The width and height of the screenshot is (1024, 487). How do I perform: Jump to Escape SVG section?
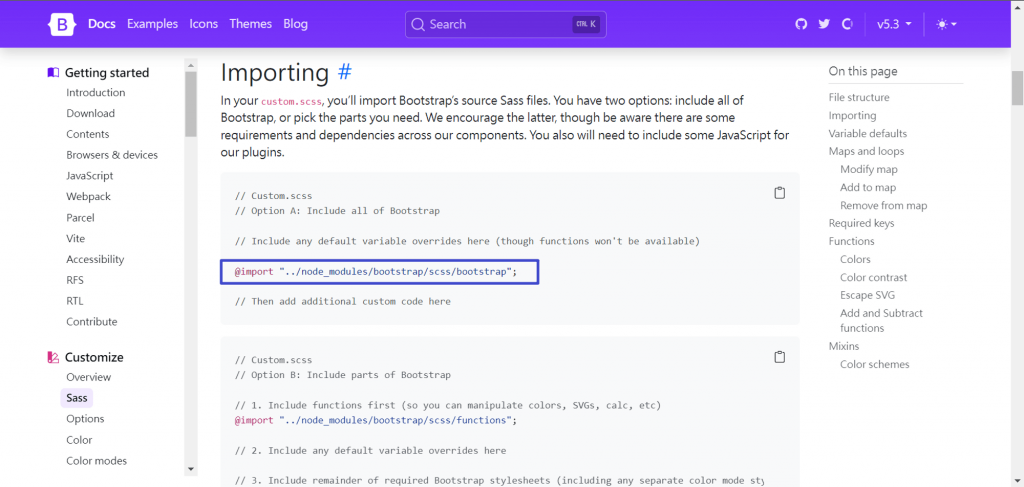(x=867, y=295)
